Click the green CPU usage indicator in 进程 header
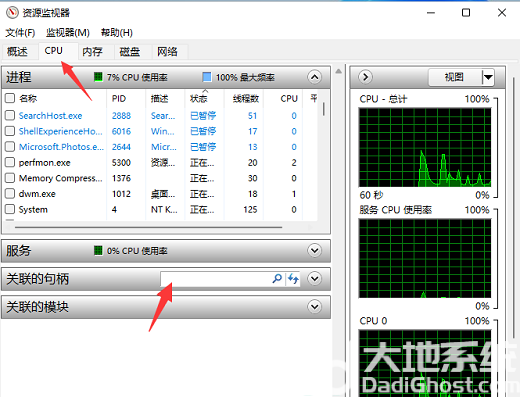Image resolution: width=520 pixels, height=397 pixels. click(98, 77)
